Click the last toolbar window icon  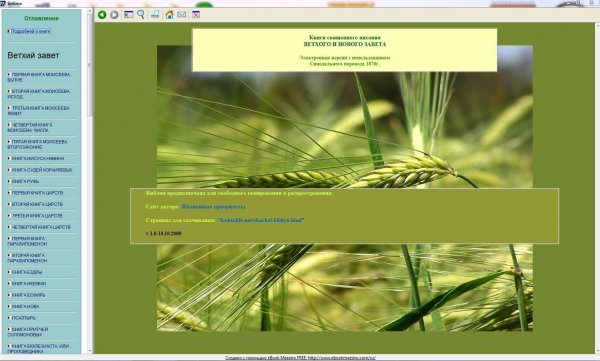[196, 15]
